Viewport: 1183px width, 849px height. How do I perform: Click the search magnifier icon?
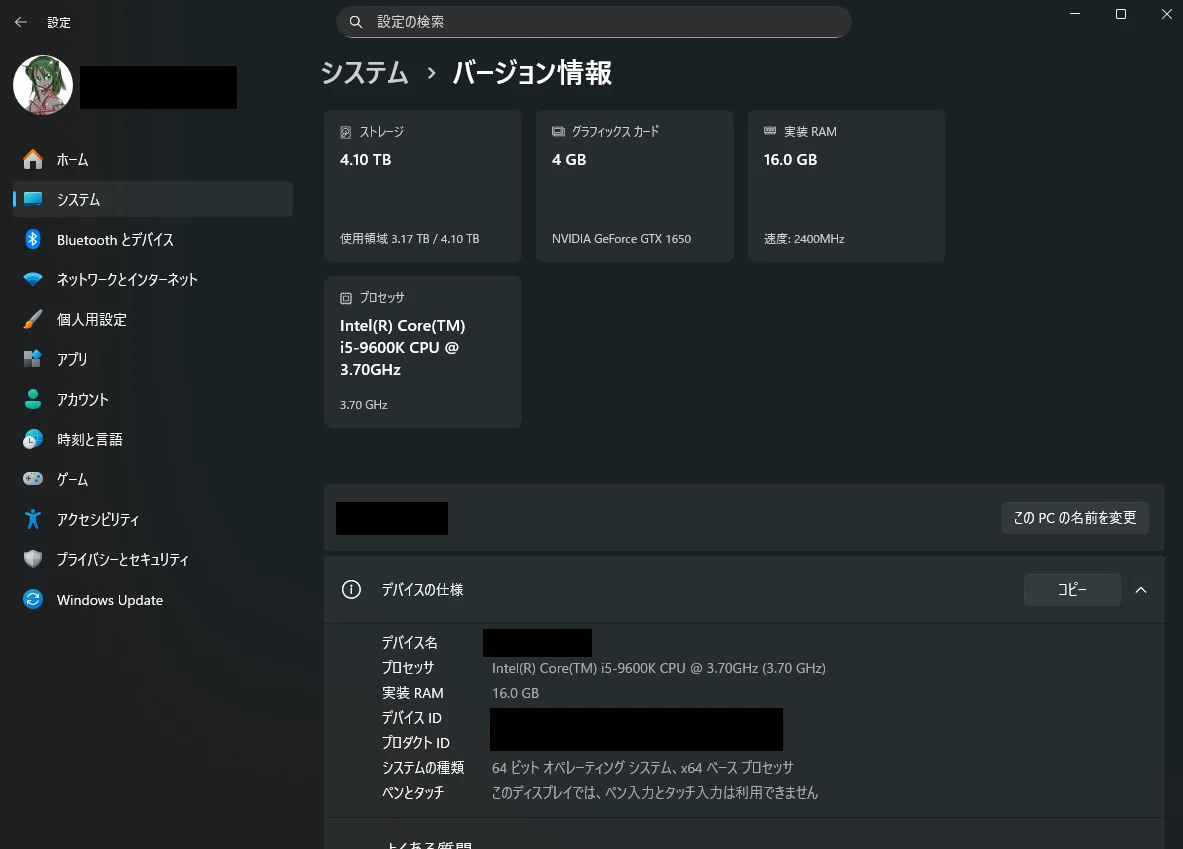click(355, 22)
